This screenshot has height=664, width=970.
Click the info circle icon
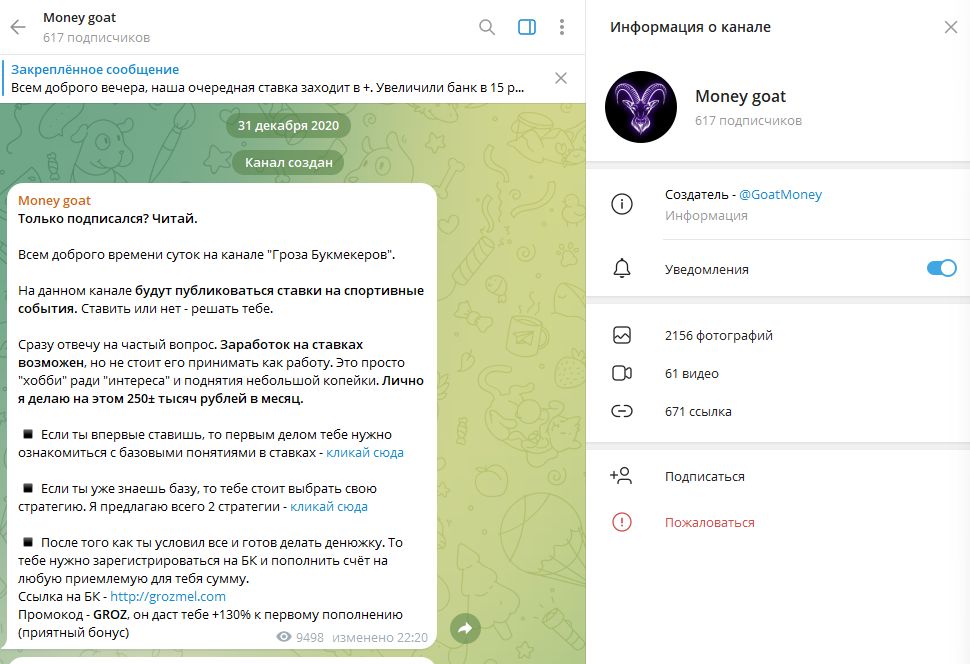click(x=622, y=204)
